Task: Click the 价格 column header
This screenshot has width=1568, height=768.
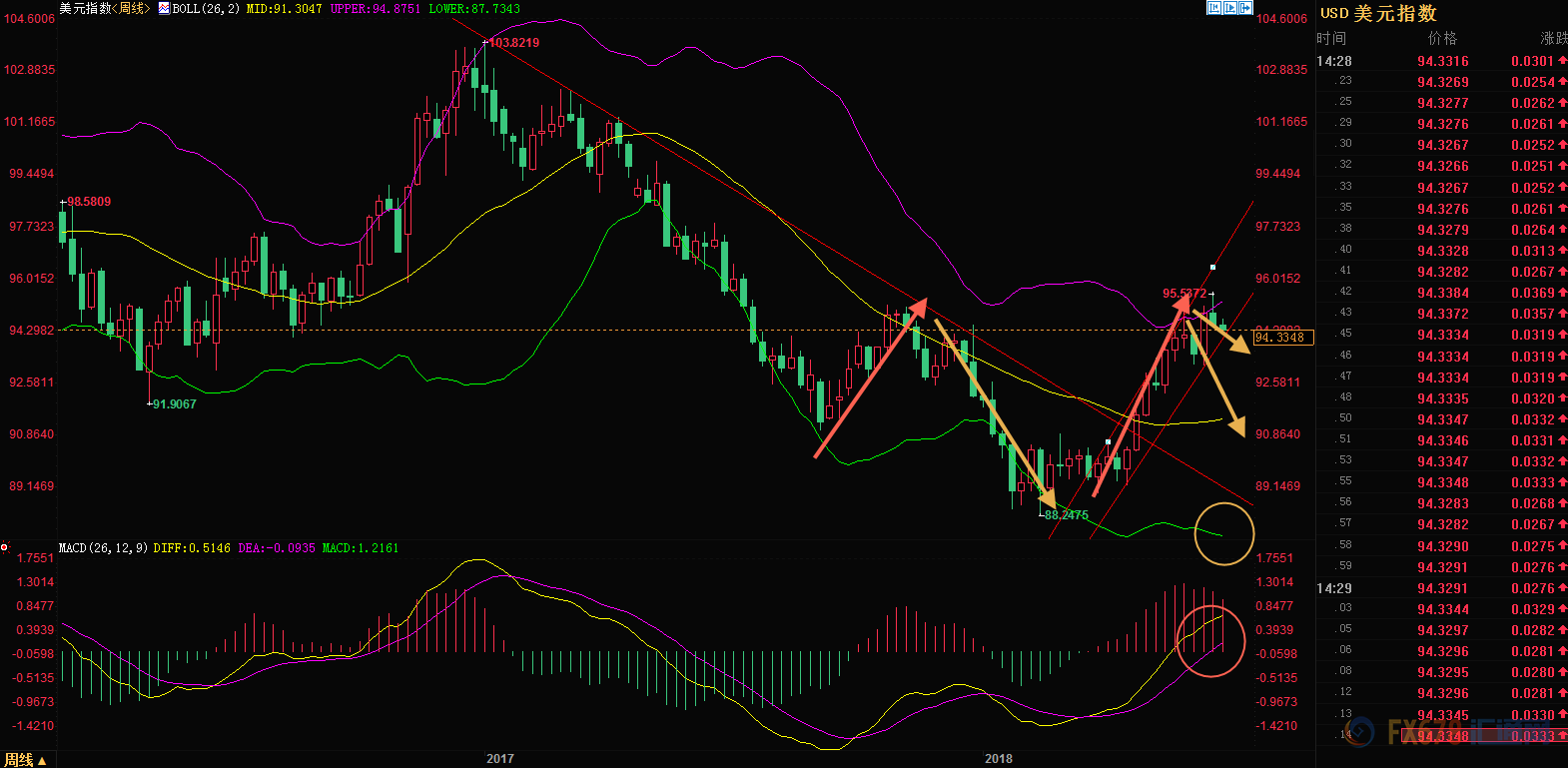Action: [x=1442, y=38]
